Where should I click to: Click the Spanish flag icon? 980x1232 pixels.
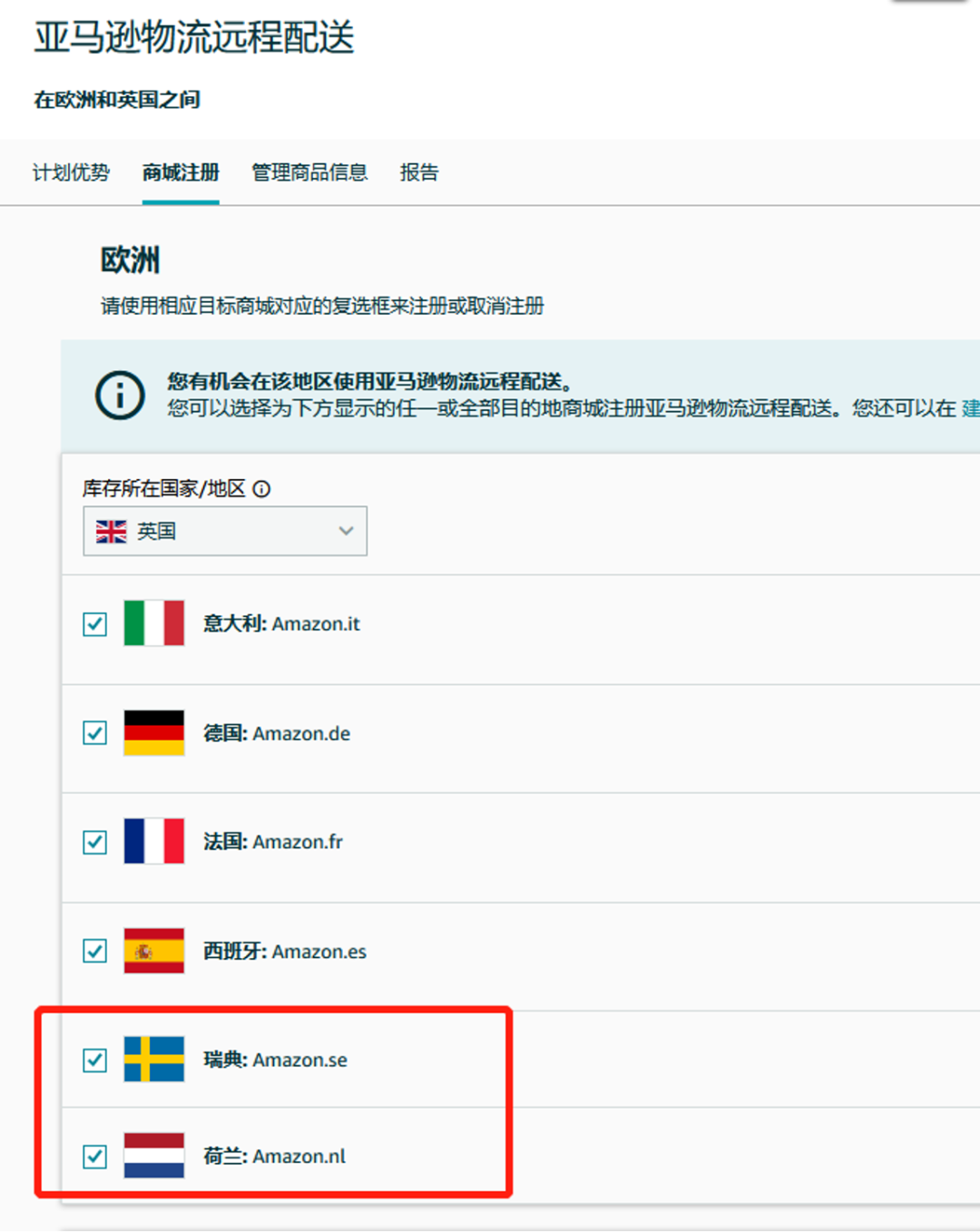[x=154, y=951]
